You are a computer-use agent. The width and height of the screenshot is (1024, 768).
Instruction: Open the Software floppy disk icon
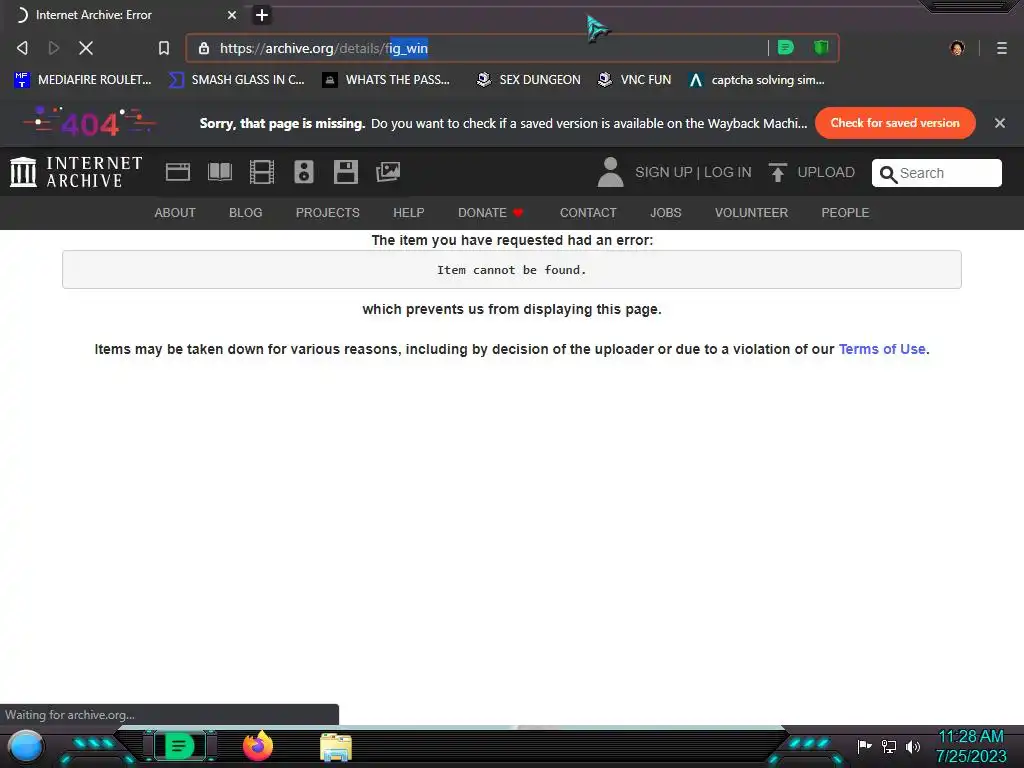click(x=345, y=172)
